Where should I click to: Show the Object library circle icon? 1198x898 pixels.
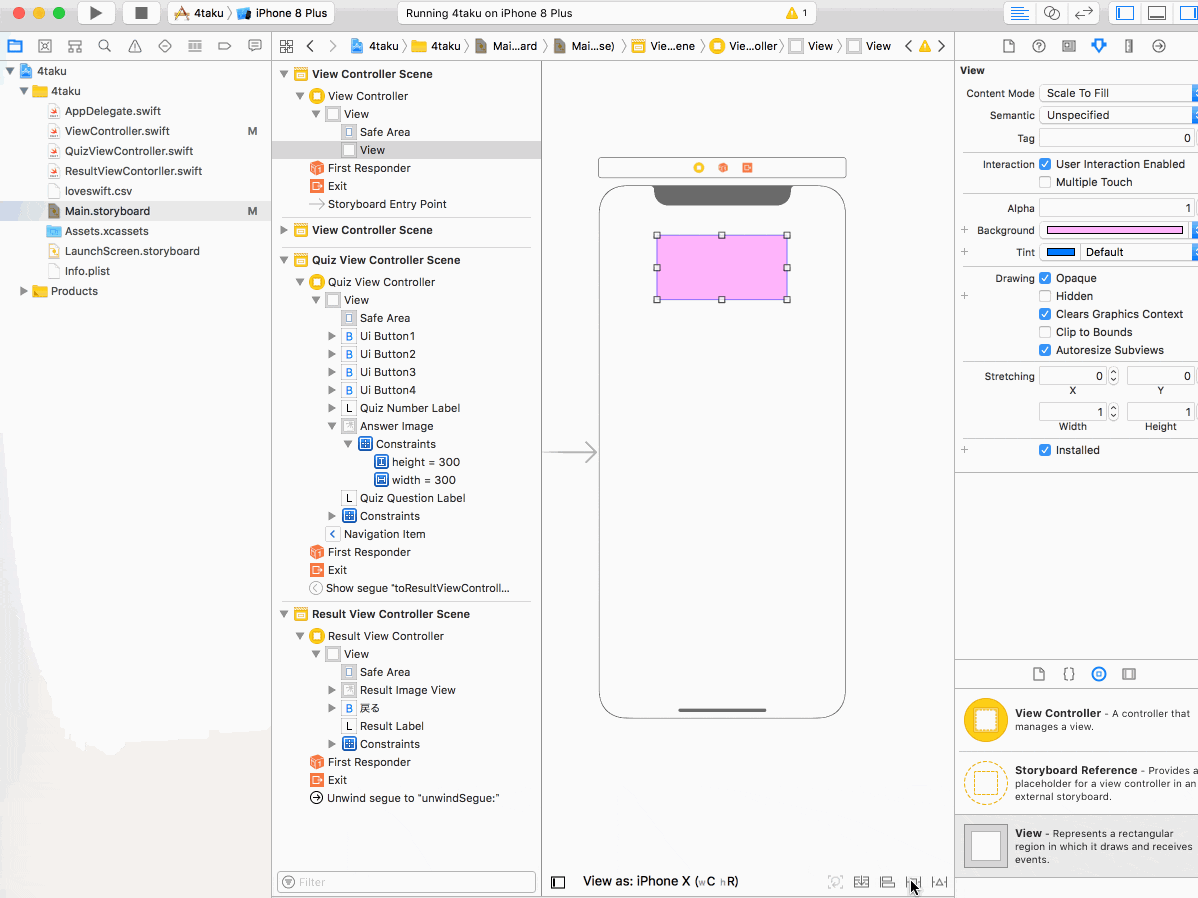tap(1099, 673)
